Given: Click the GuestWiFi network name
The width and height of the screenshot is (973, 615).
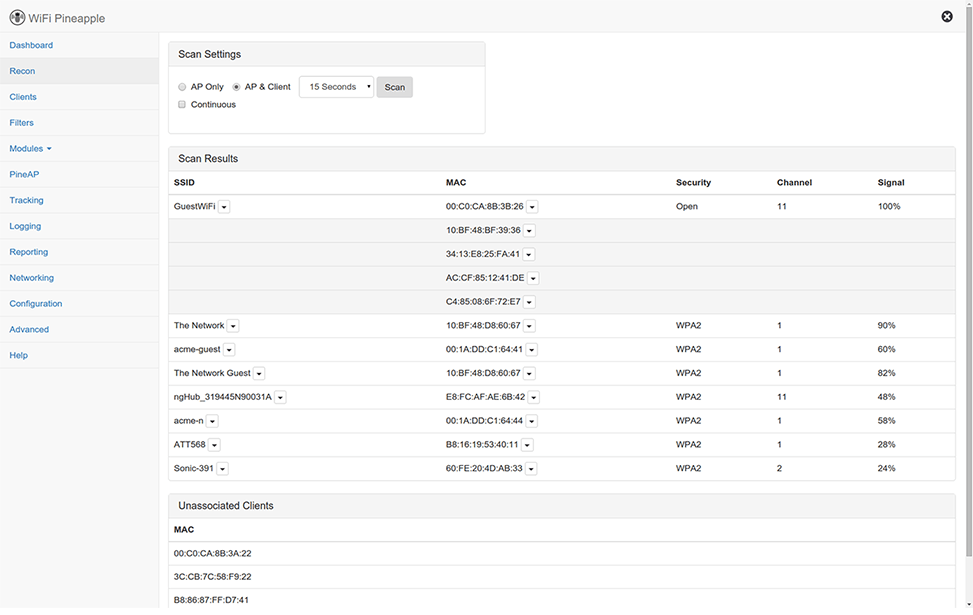Looking at the screenshot, I should tap(194, 206).
